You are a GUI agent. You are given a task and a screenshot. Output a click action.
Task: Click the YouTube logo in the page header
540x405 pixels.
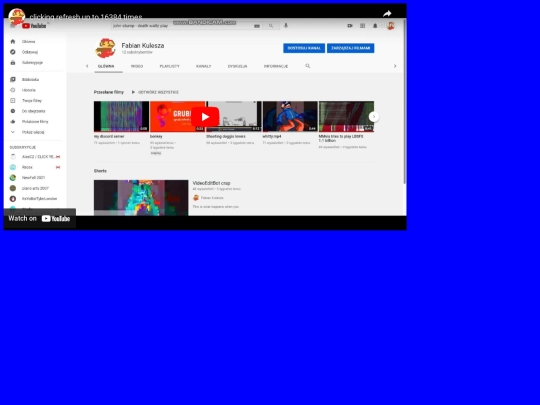pyautogui.click(x=34, y=26)
